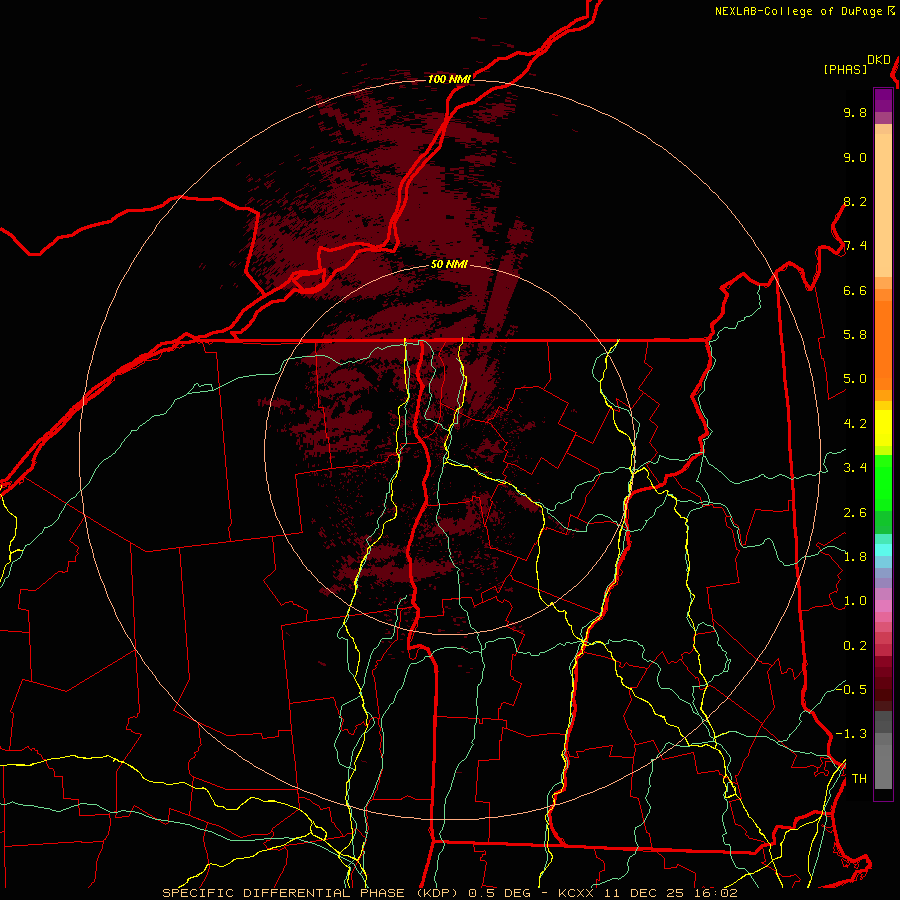Click the 5.8 scale label
900x900 pixels.
click(x=855, y=335)
